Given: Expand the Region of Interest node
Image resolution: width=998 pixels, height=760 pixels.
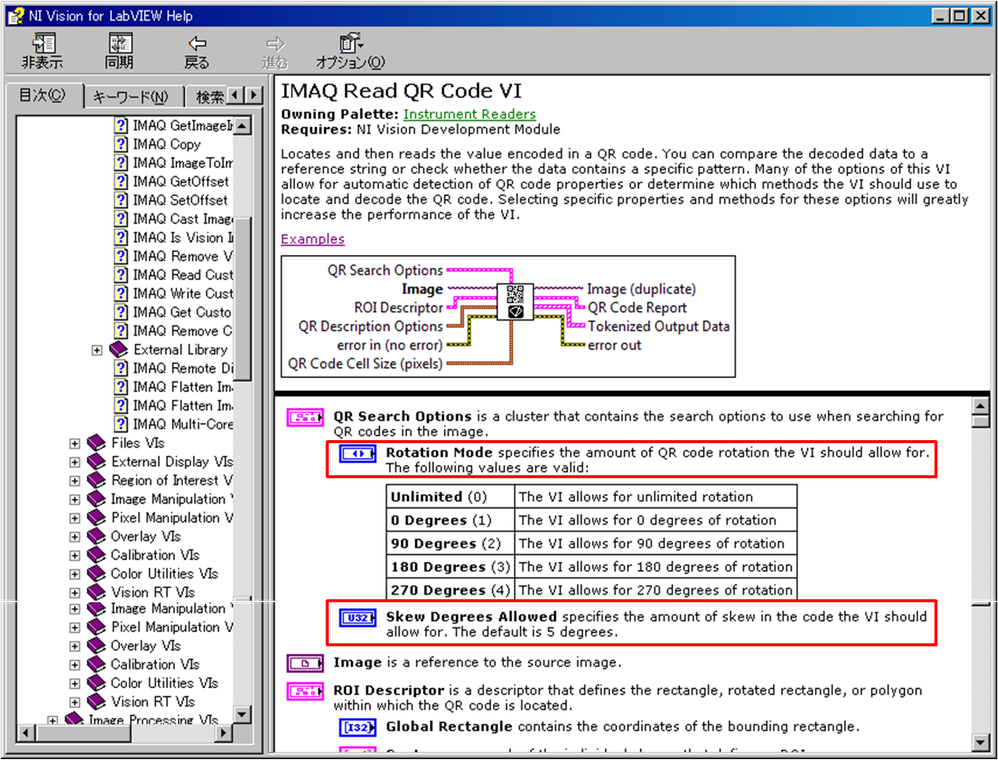Looking at the screenshot, I should 74,481.
